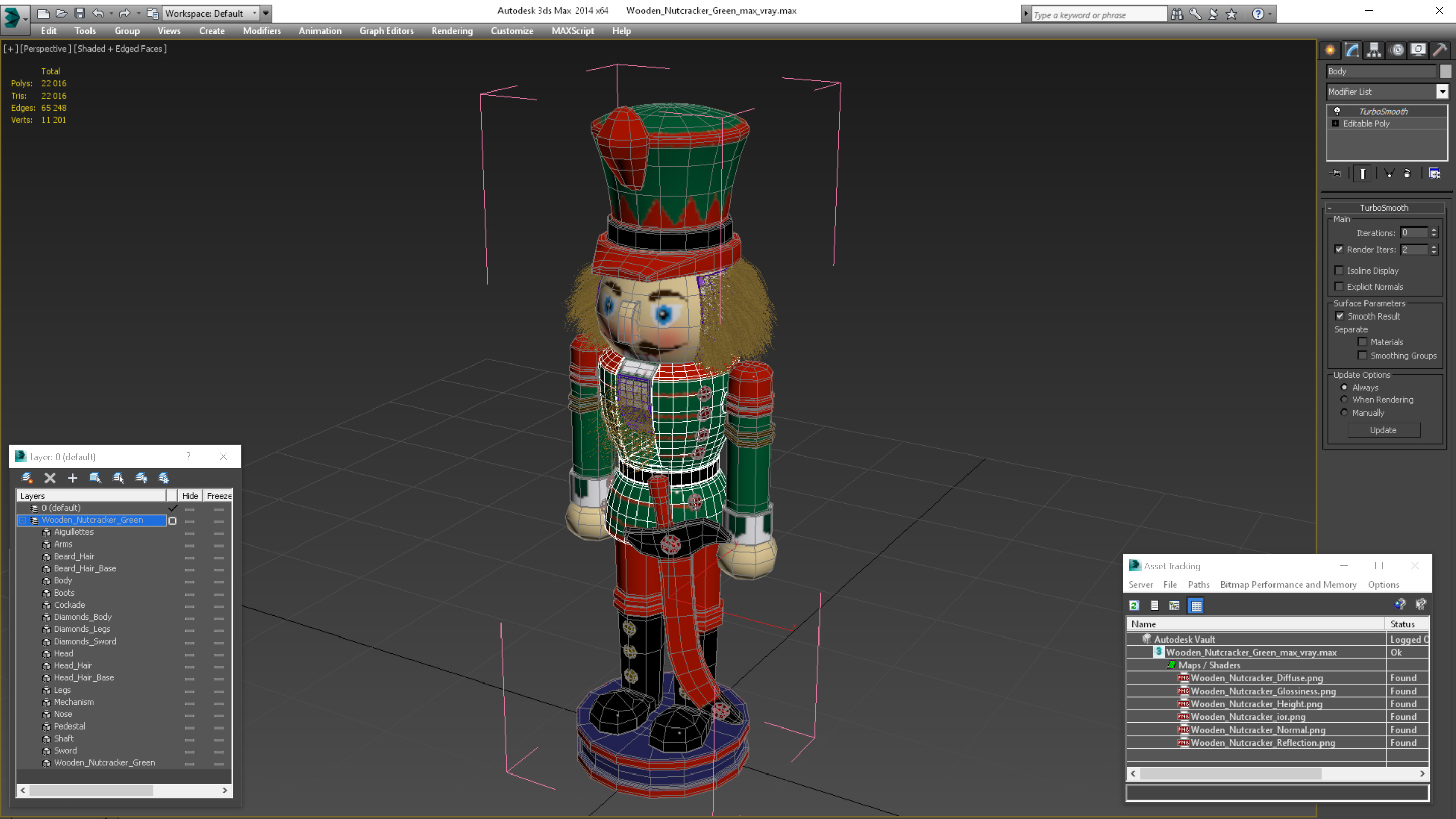Click the TurboSmooth lightbulb icon
Viewport: 1456px width, 819px height.
[1337, 111]
